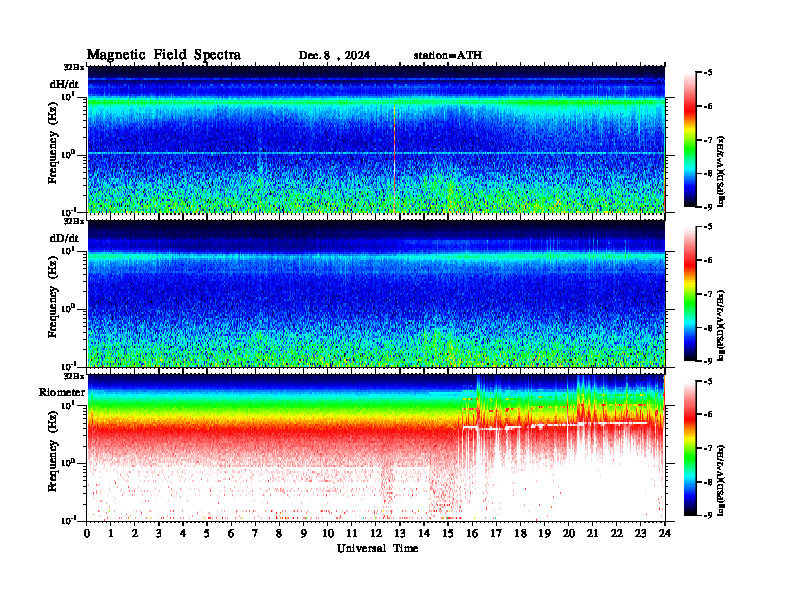
Task: Click the "-9" value on Riometer color bar
Action: [x=708, y=515]
